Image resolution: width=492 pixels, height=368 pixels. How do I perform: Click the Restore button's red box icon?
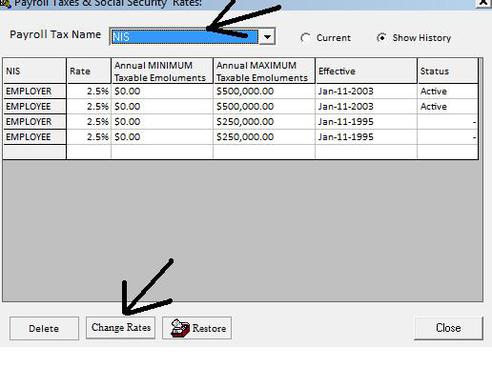coord(180,328)
